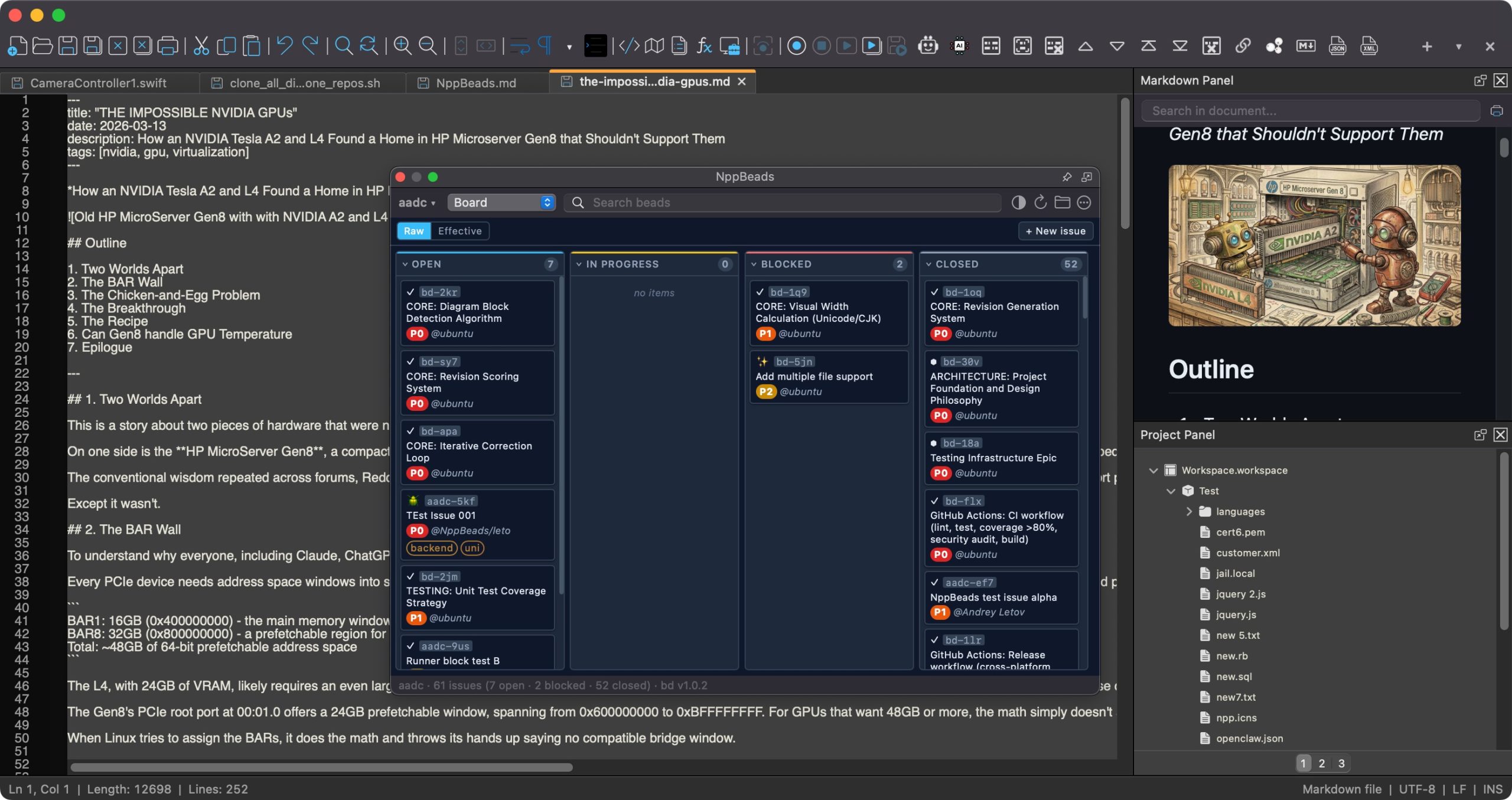Export the document as JSON
Screen dimensions: 1512x800
tap(1338, 45)
